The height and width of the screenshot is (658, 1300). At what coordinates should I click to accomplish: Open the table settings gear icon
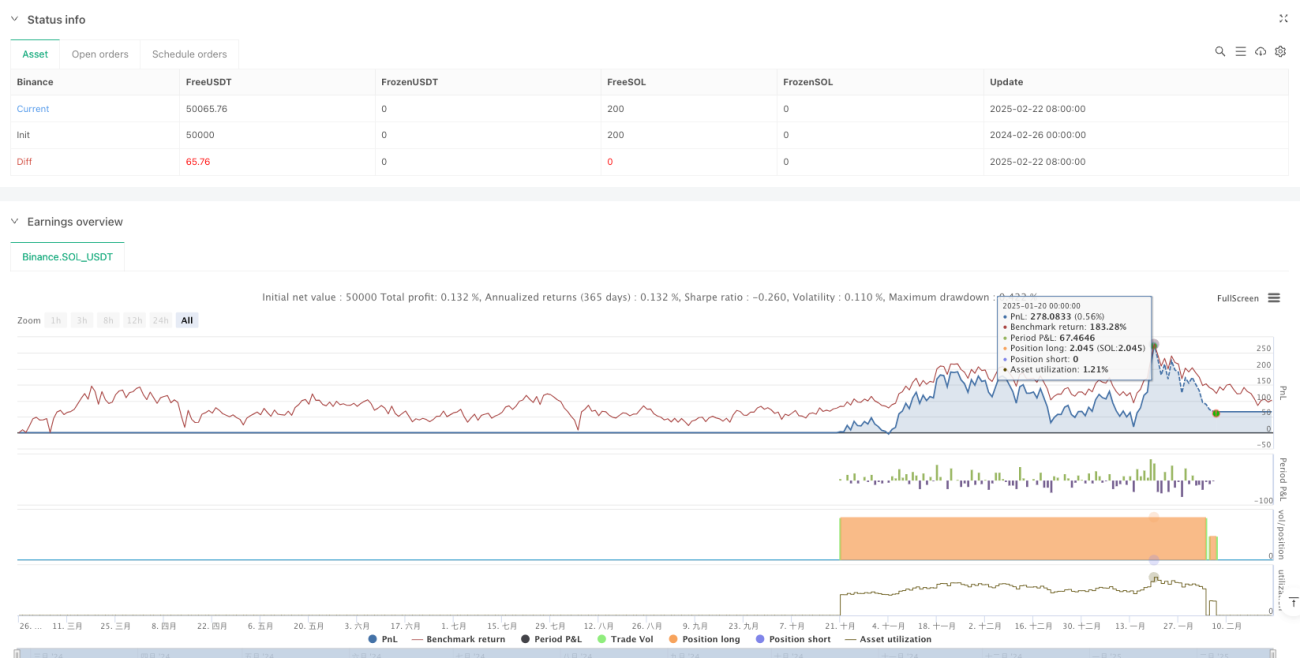point(1280,51)
